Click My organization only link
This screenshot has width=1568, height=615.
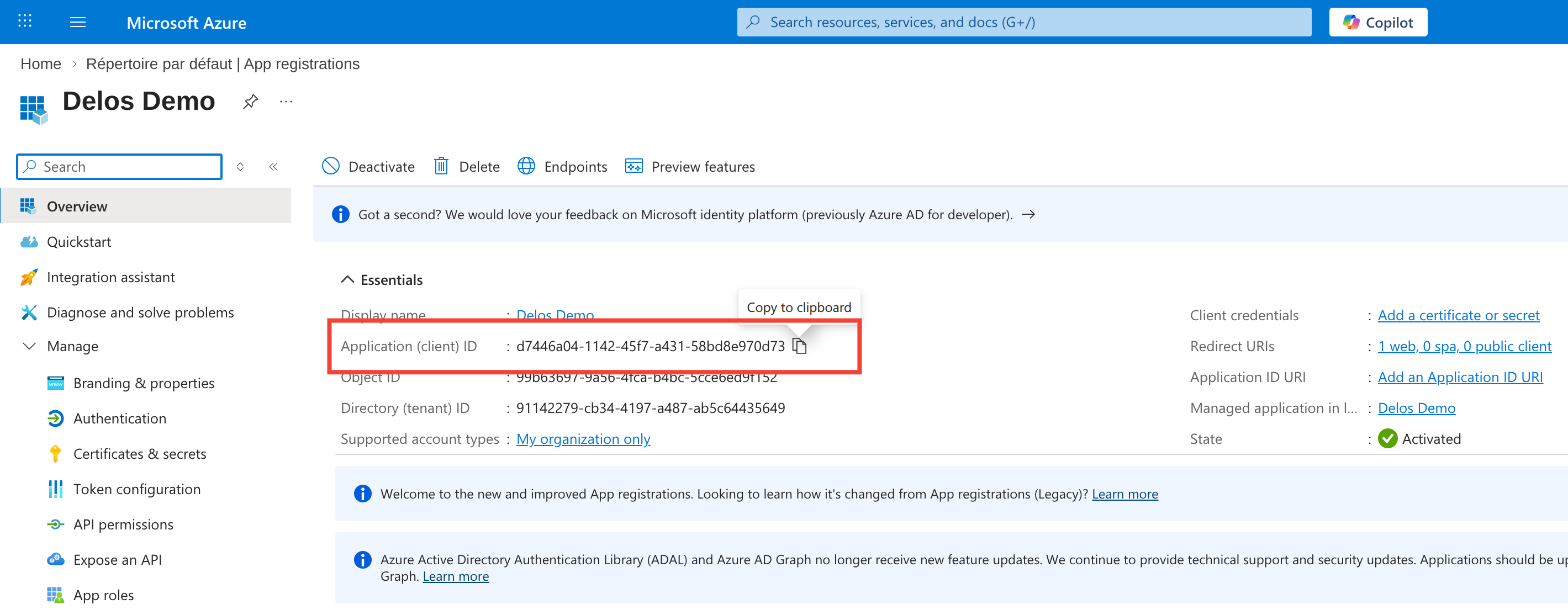(583, 438)
